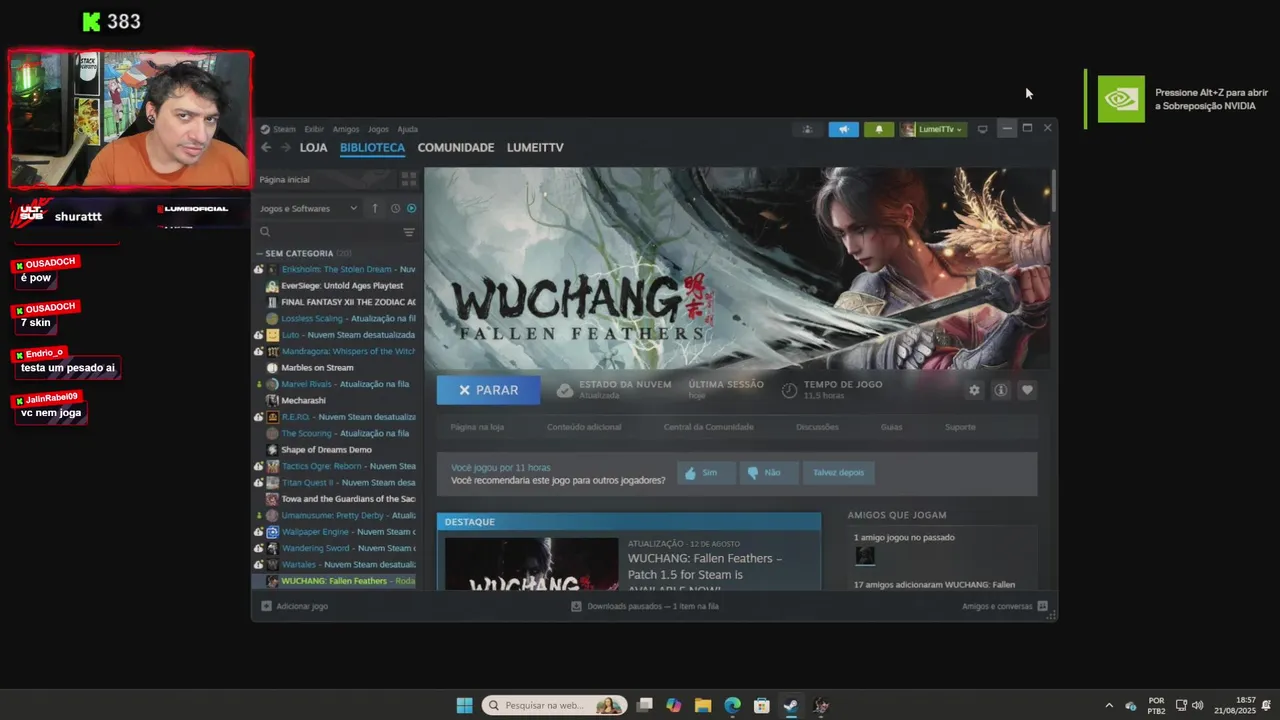
Task: Open Guias link
Action: coord(891,427)
